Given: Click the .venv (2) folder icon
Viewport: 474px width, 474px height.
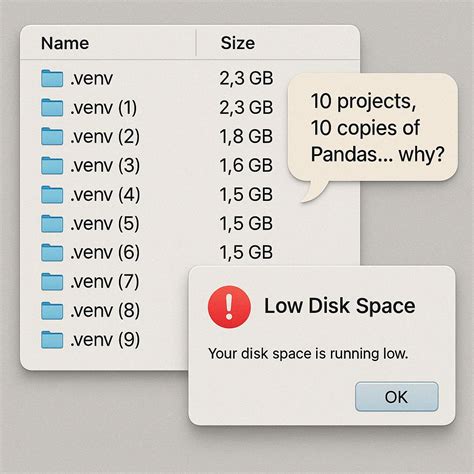Looking at the screenshot, I should (52, 136).
